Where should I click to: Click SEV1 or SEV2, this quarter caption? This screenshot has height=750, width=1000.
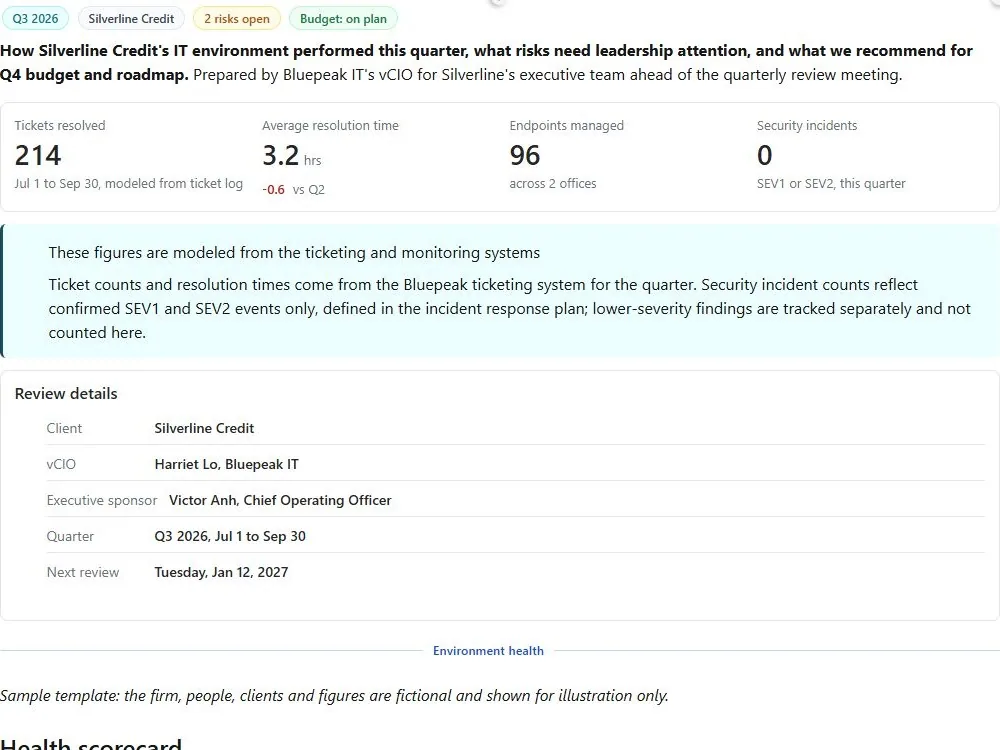point(831,184)
